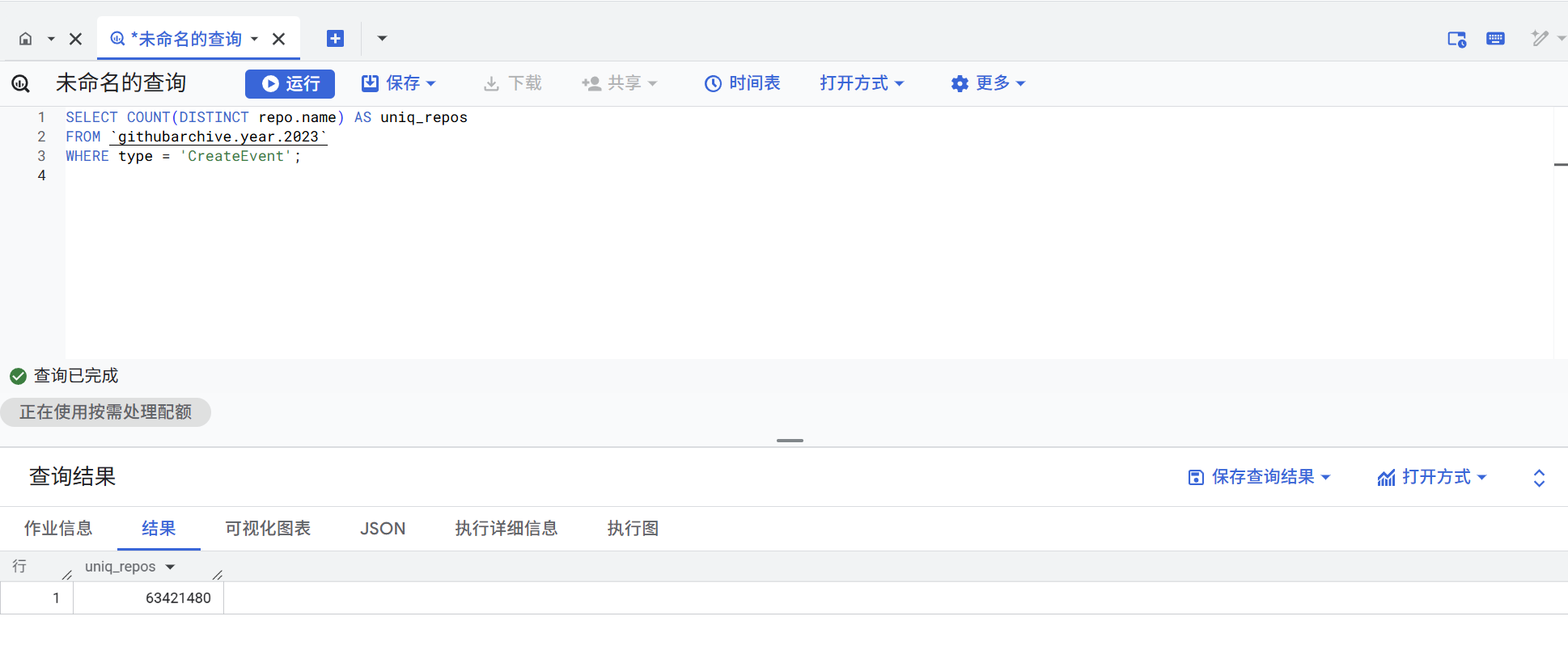Close the unnamed query tab
This screenshot has width=1568, height=667.
point(279,39)
